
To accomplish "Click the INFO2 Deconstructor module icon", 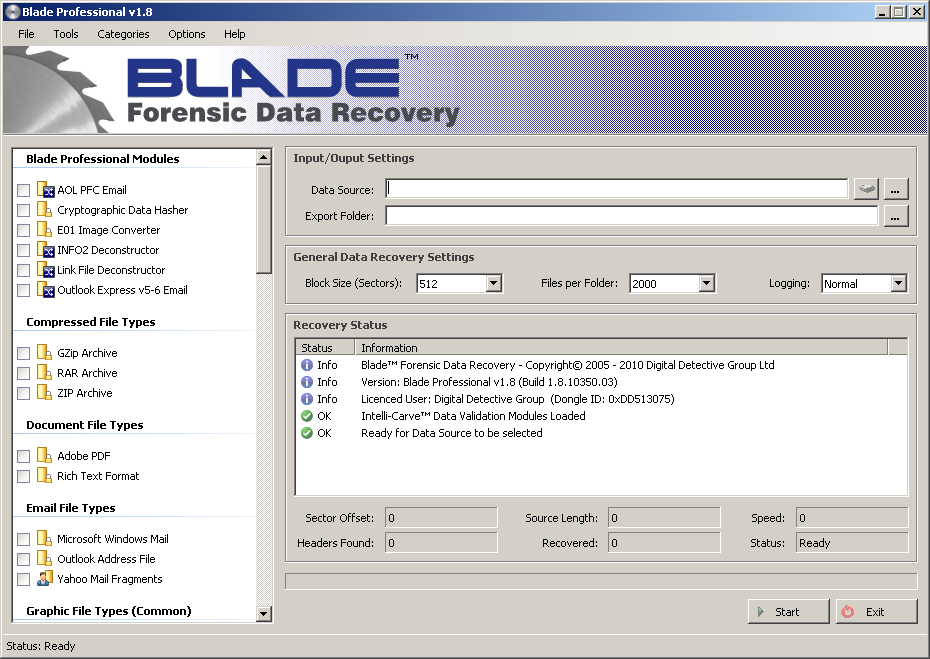I will point(45,250).
